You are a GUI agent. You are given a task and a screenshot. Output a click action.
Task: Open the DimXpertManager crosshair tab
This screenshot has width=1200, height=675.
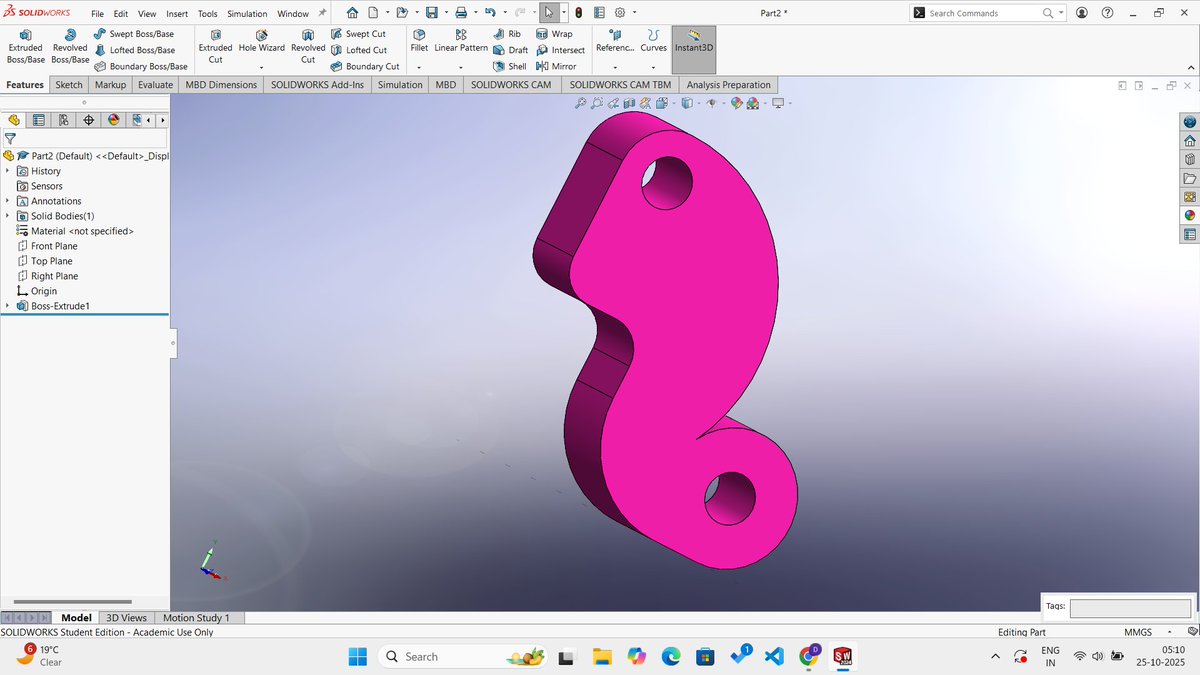tap(88, 120)
